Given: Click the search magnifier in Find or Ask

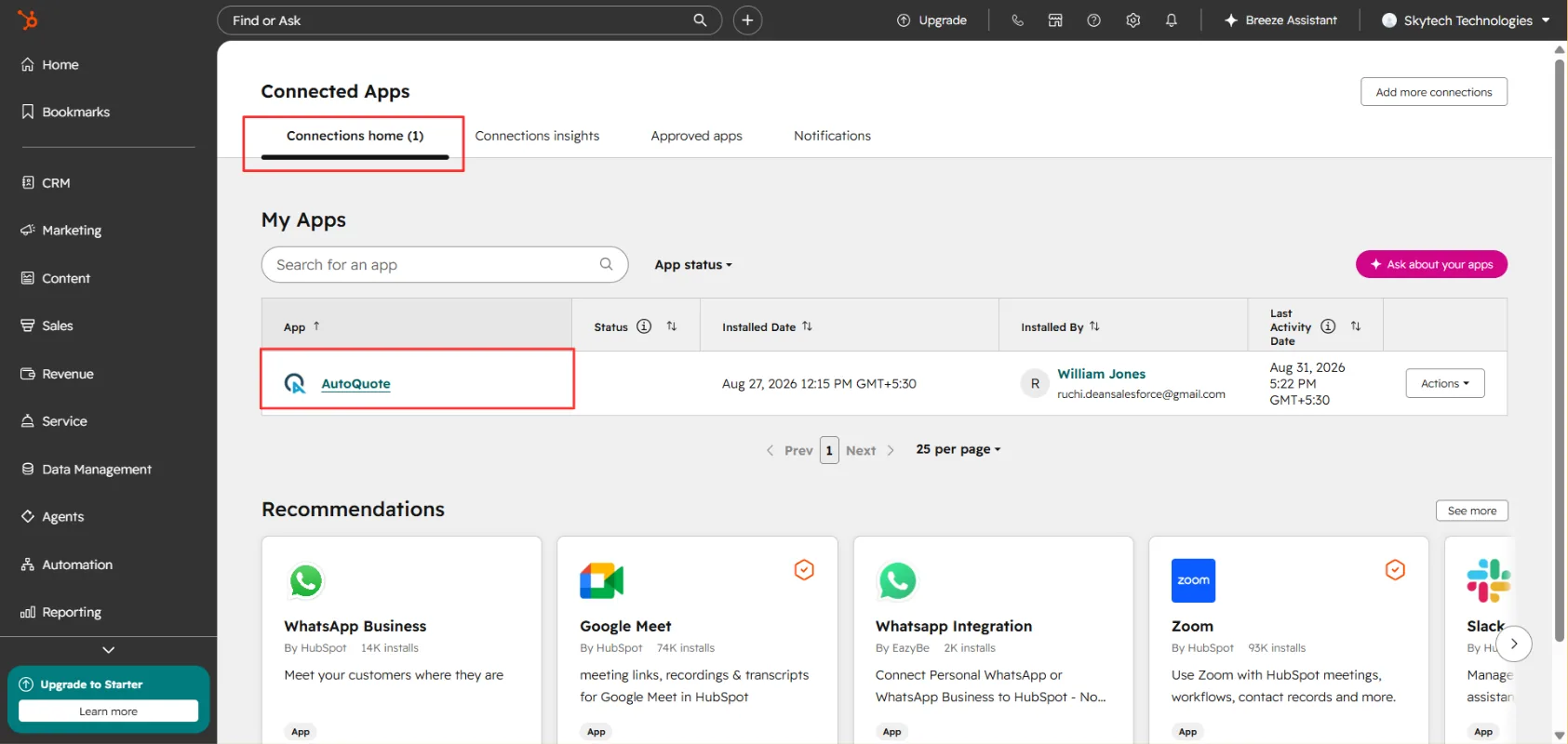Looking at the screenshot, I should pyautogui.click(x=700, y=20).
